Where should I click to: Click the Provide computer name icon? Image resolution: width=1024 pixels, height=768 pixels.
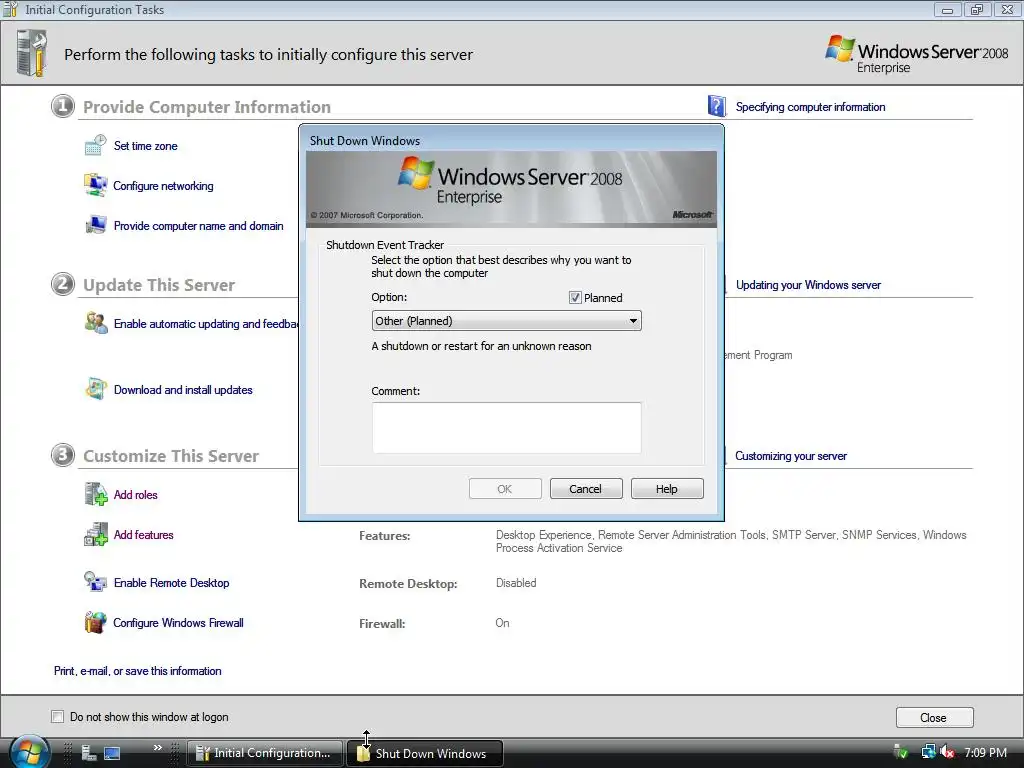tap(95, 225)
